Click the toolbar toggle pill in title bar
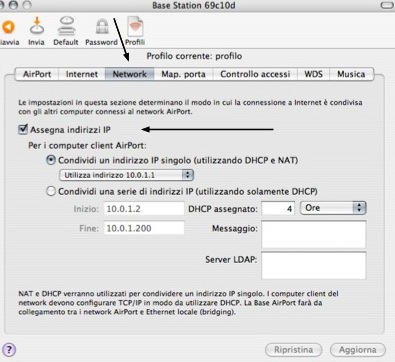Viewport: 395px width, 362px height. point(387,5)
